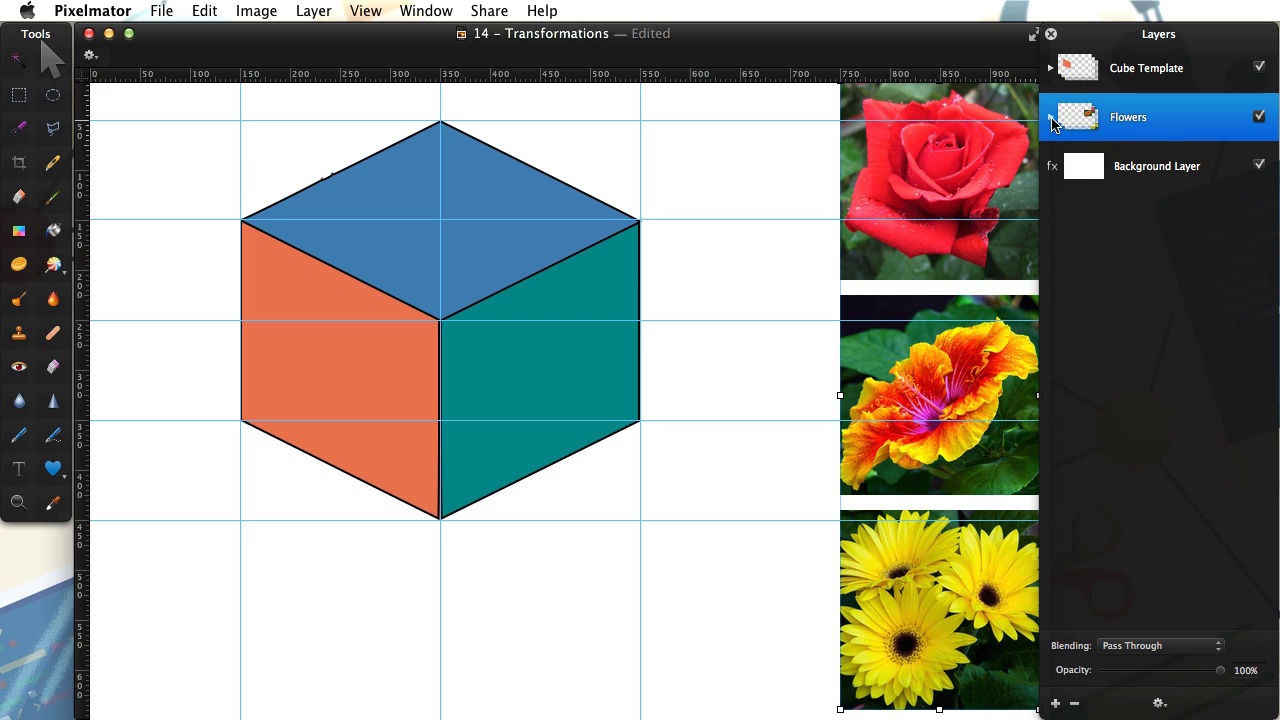Expand the Cube Template layer group

click(1050, 68)
